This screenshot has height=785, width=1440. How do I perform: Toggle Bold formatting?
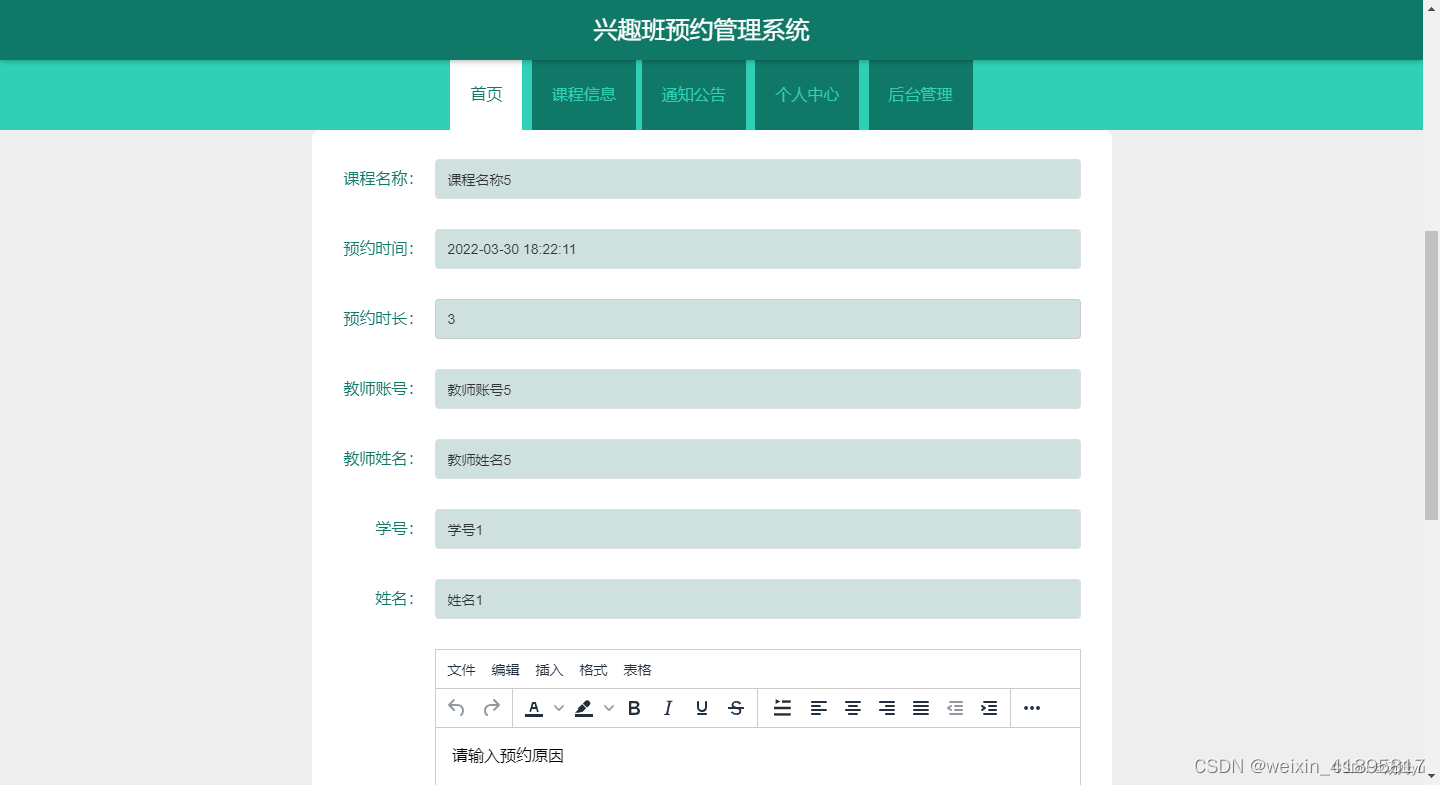[x=634, y=708]
